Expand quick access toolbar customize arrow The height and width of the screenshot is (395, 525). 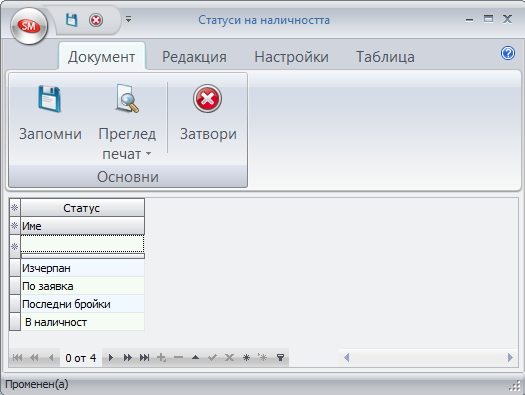tap(128, 19)
